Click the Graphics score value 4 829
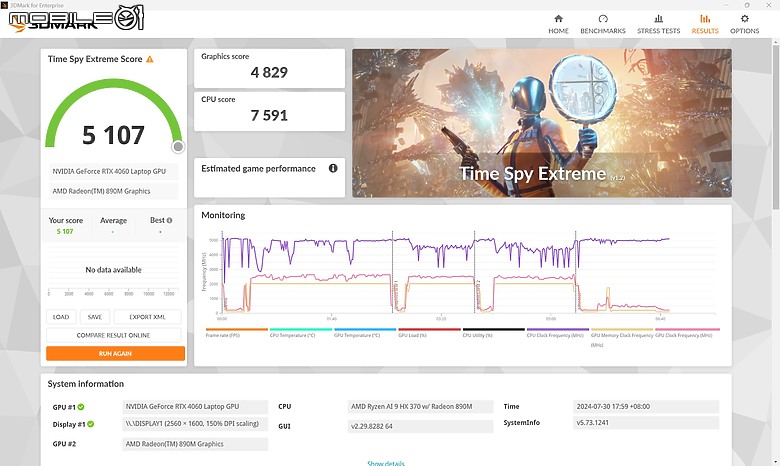 click(269, 73)
